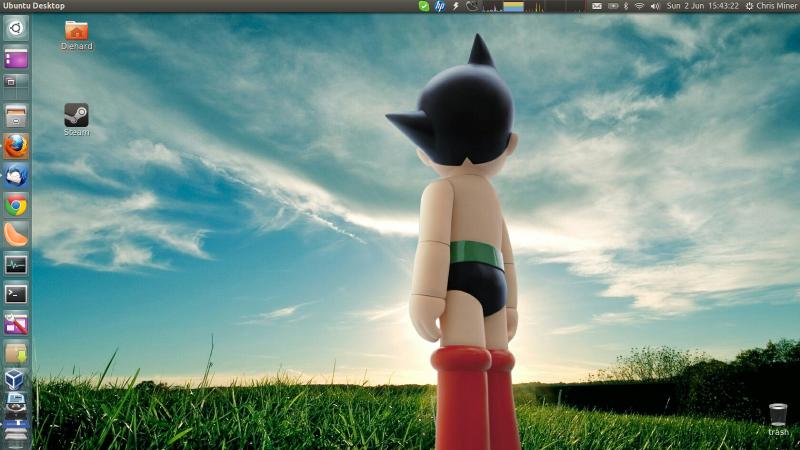Open the HP indicator in top panel
This screenshot has height=450, width=800.
point(440,6)
